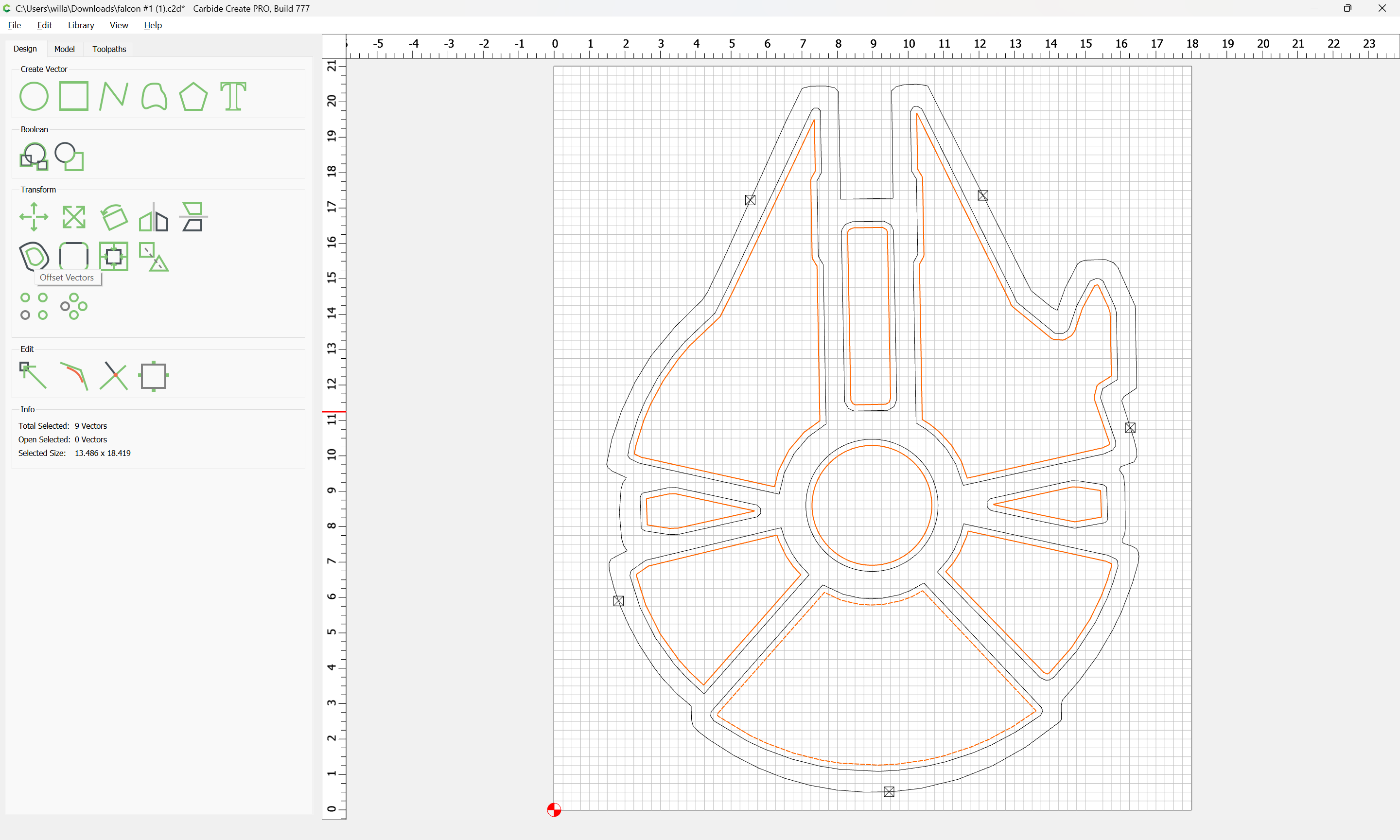Pick the Polygon shape tool
The image size is (1400, 840).
tap(193, 96)
